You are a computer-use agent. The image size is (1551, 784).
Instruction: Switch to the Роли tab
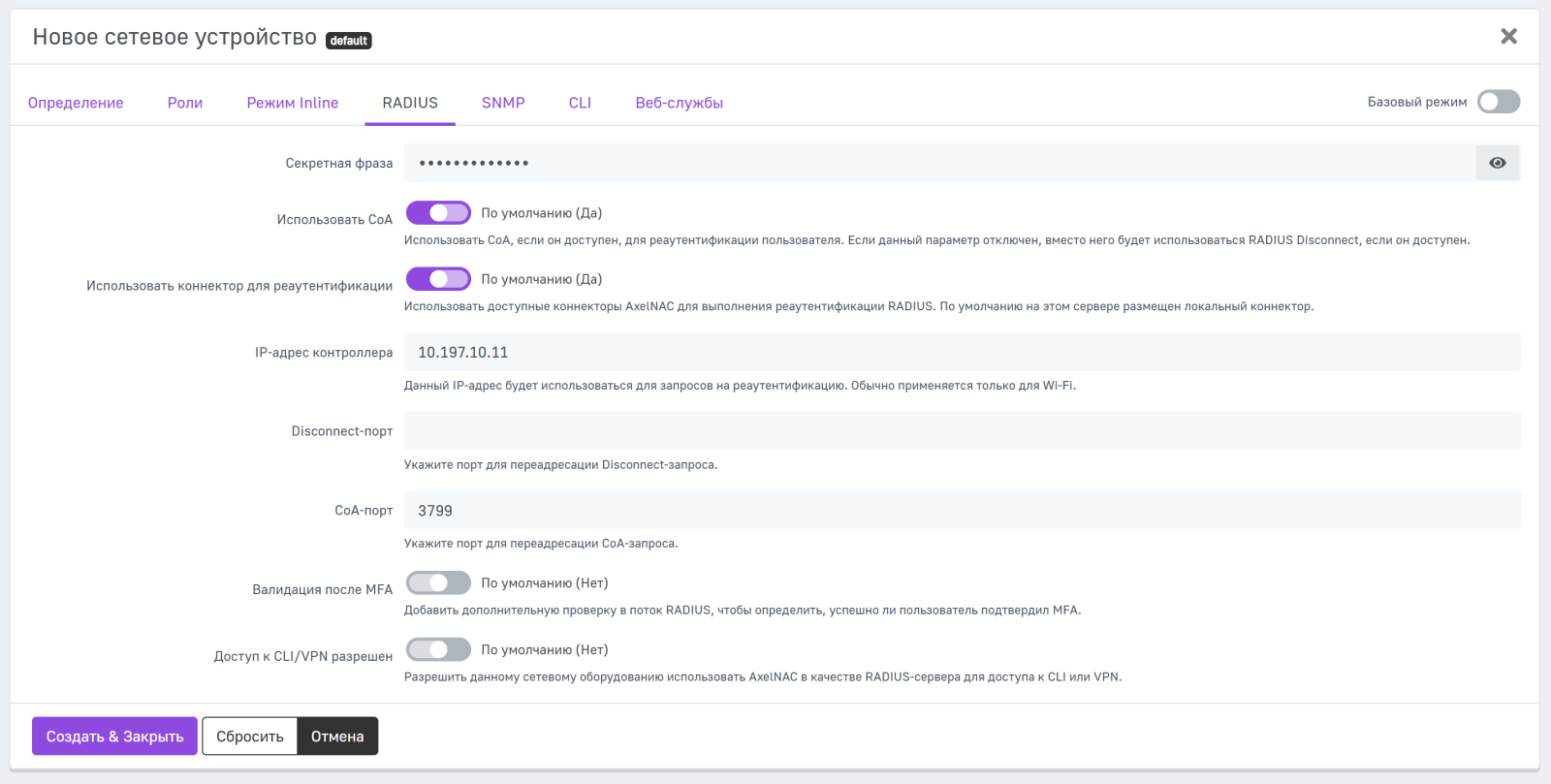click(185, 103)
